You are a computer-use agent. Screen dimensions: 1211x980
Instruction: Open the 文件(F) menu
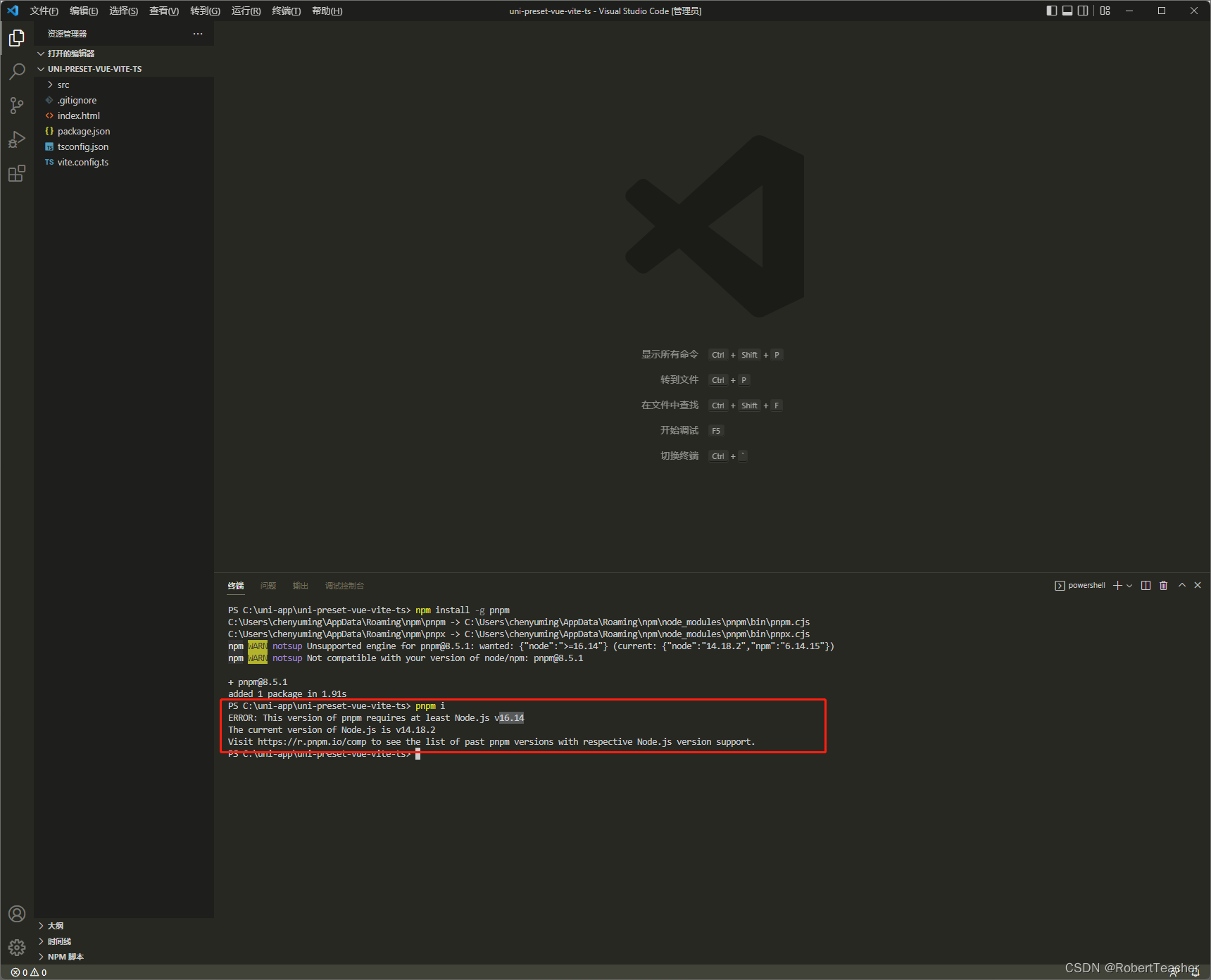44,11
